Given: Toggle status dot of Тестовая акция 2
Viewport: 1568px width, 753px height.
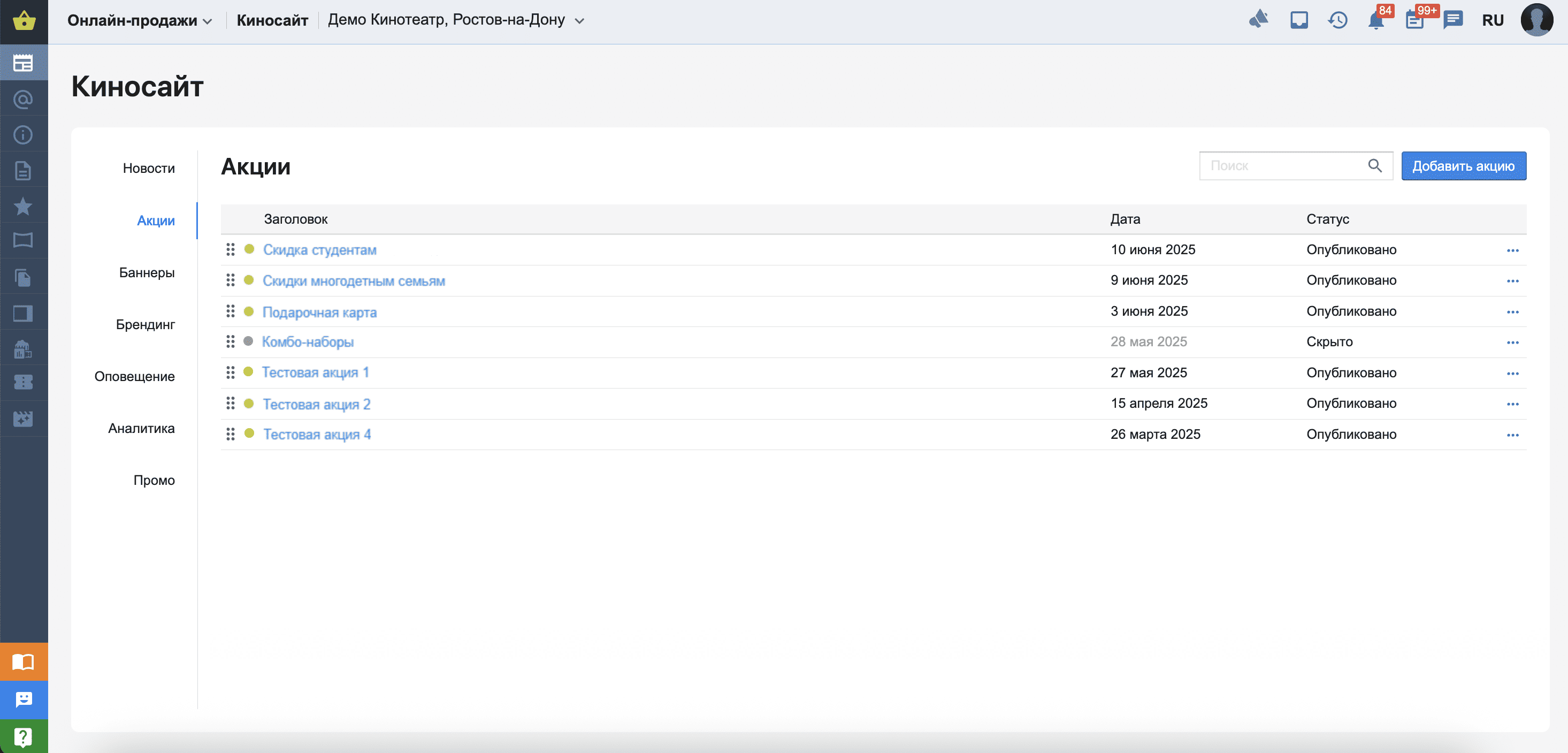Looking at the screenshot, I should pos(248,403).
